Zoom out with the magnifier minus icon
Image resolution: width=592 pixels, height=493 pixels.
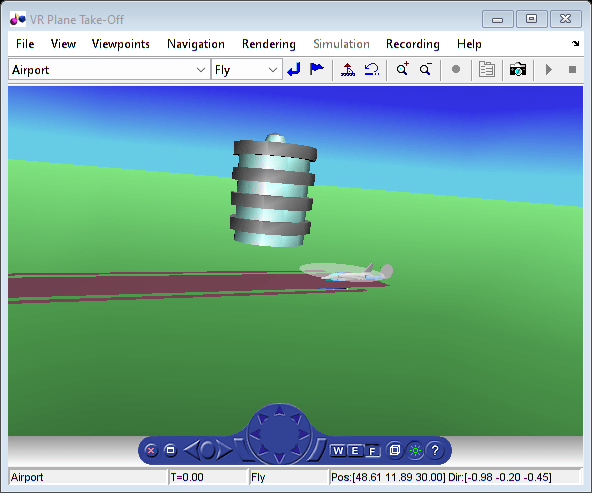pos(426,69)
